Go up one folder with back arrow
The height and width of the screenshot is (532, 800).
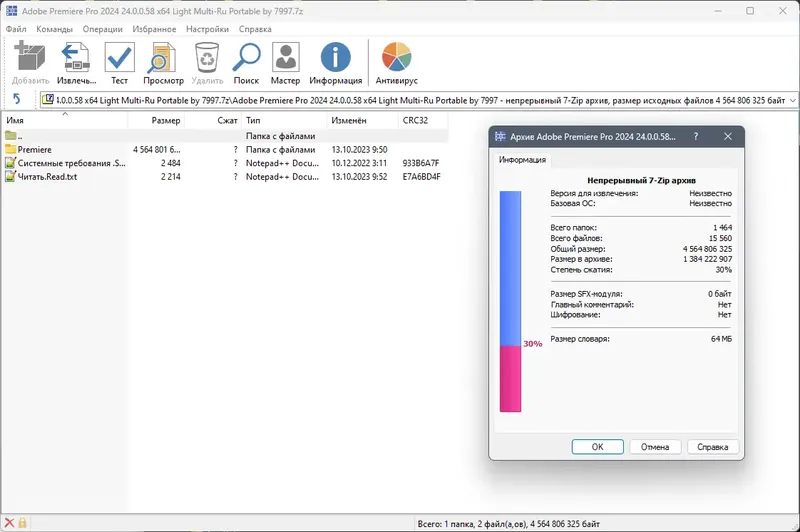point(16,99)
